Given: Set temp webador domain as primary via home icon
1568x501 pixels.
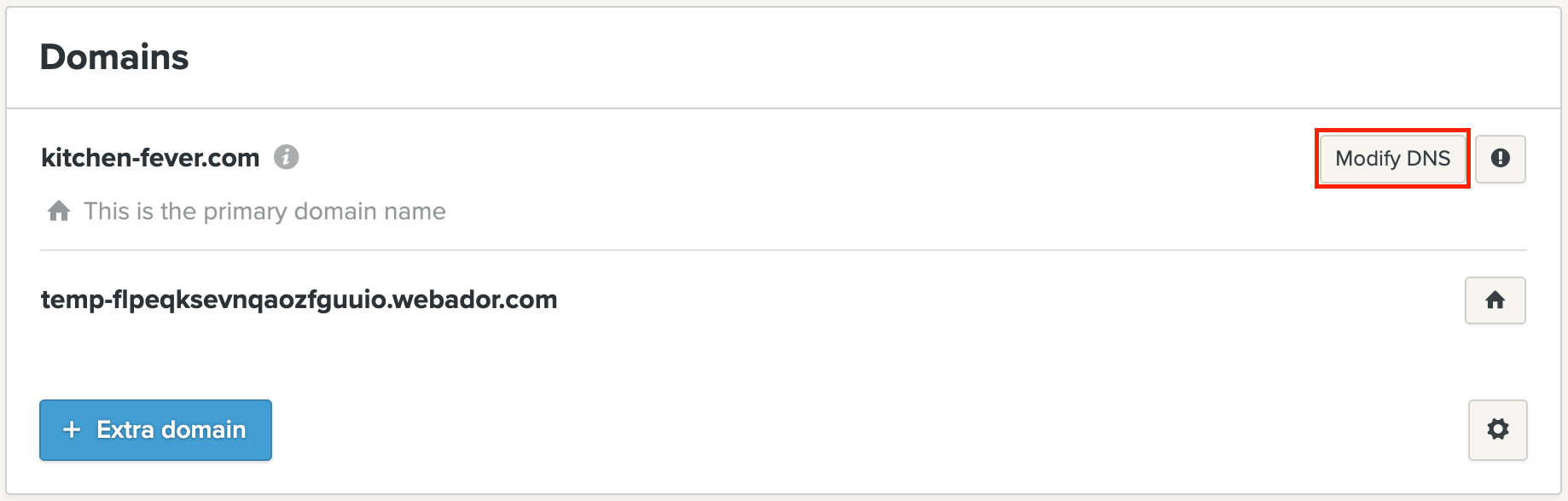Looking at the screenshot, I should (1495, 300).
